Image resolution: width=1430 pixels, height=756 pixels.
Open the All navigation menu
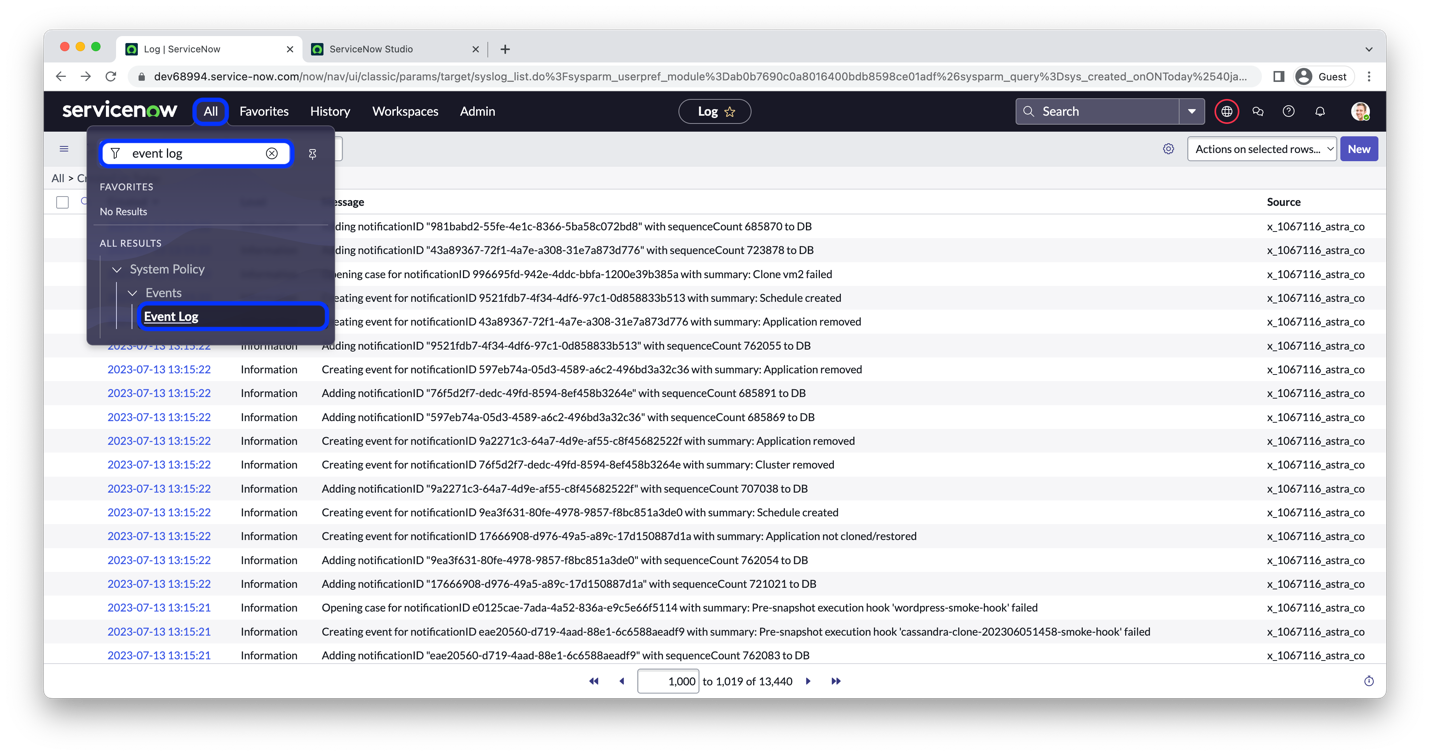[211, 111]
